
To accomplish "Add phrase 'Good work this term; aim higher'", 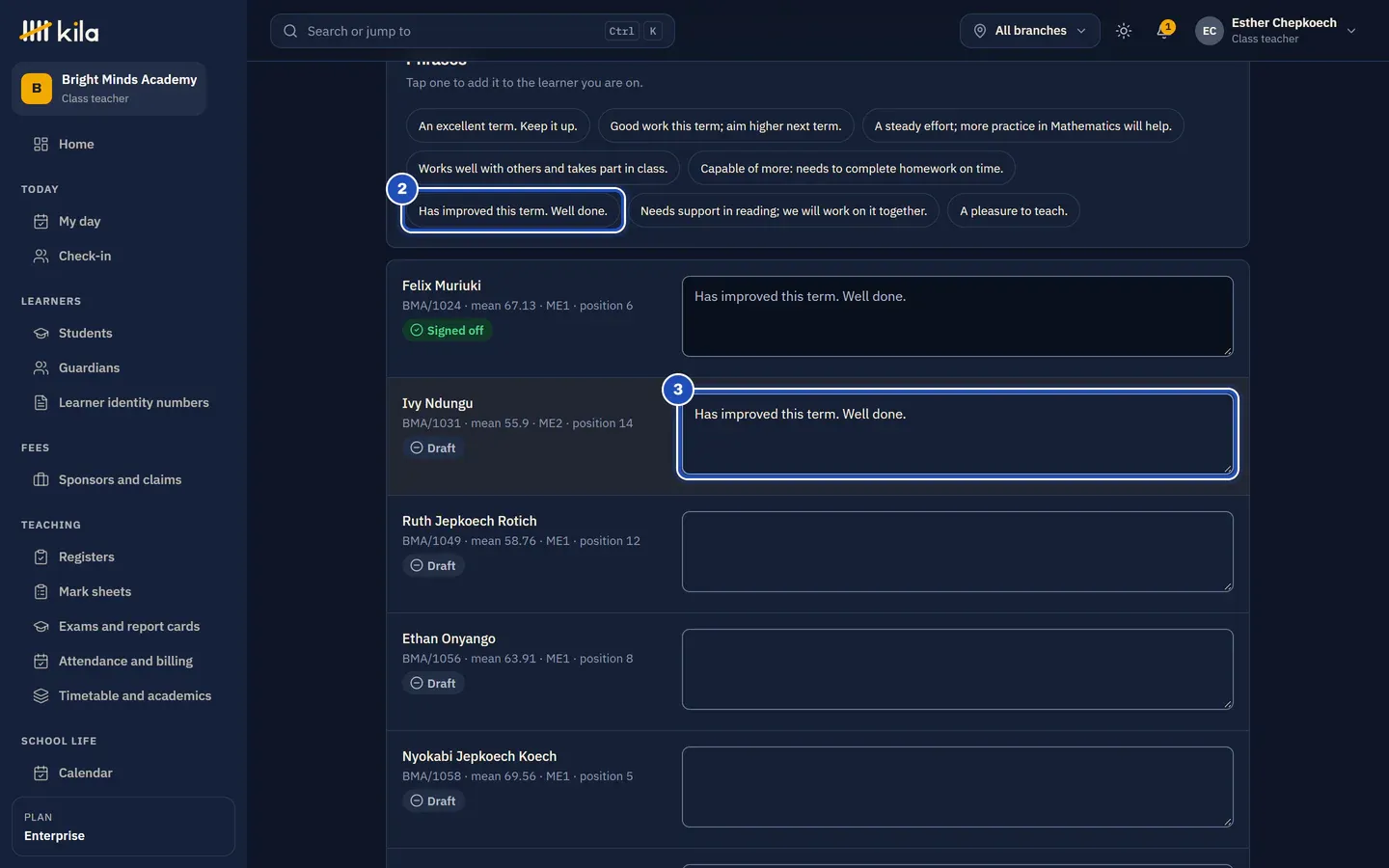I will coord(725,126).
